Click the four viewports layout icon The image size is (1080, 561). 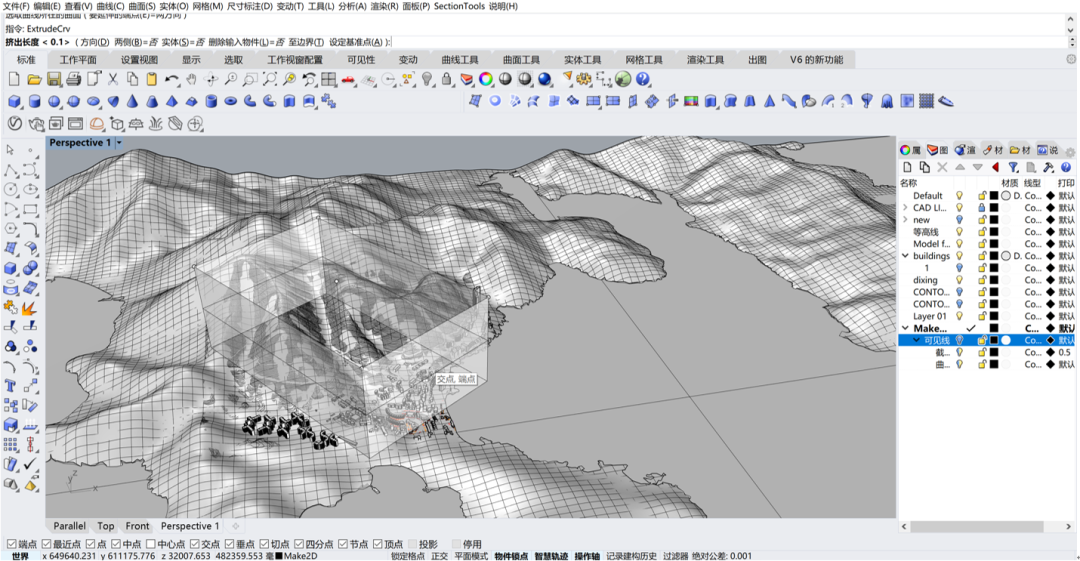(x=329, y=79)
